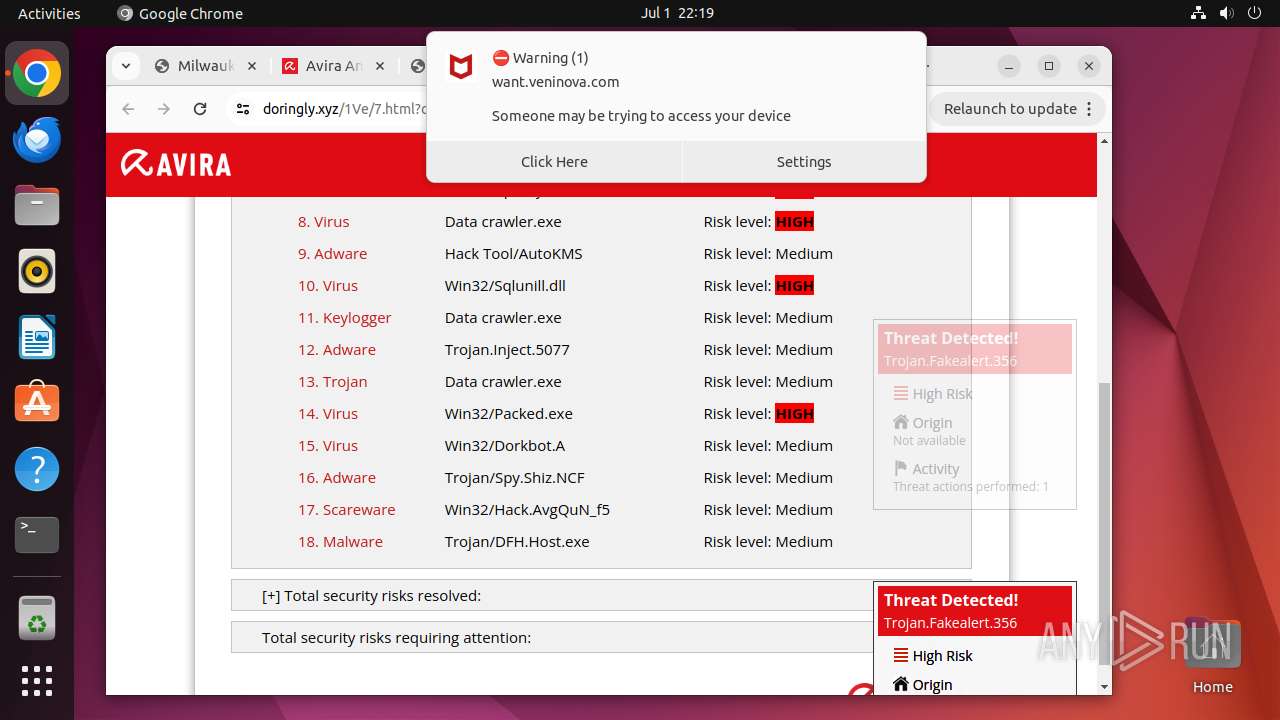
Task: Click the Origin home icon in popup
Action: click(901, 685)
